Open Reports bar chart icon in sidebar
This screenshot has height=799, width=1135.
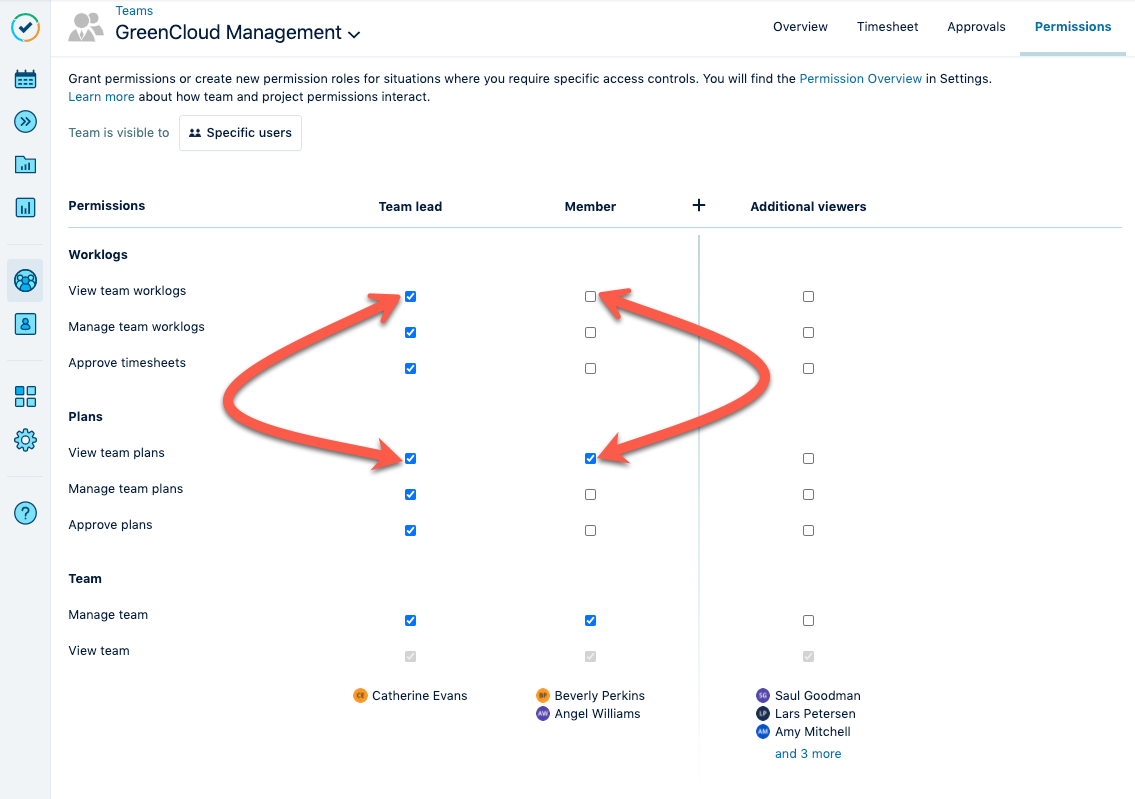(x=25, y=208)
